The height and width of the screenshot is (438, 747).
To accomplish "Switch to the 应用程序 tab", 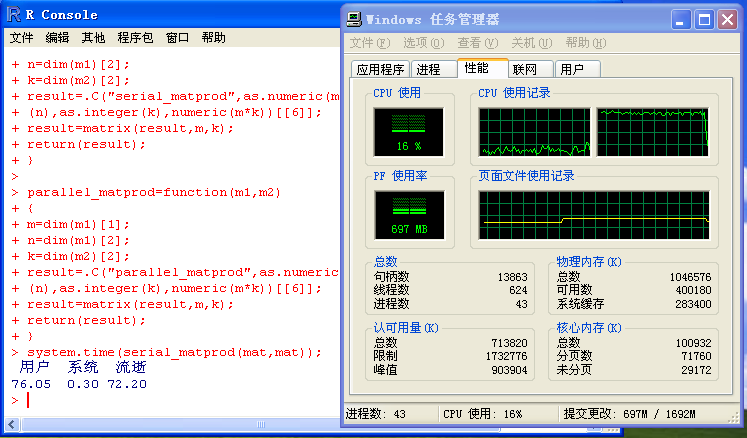I will [x=380, y=69].
